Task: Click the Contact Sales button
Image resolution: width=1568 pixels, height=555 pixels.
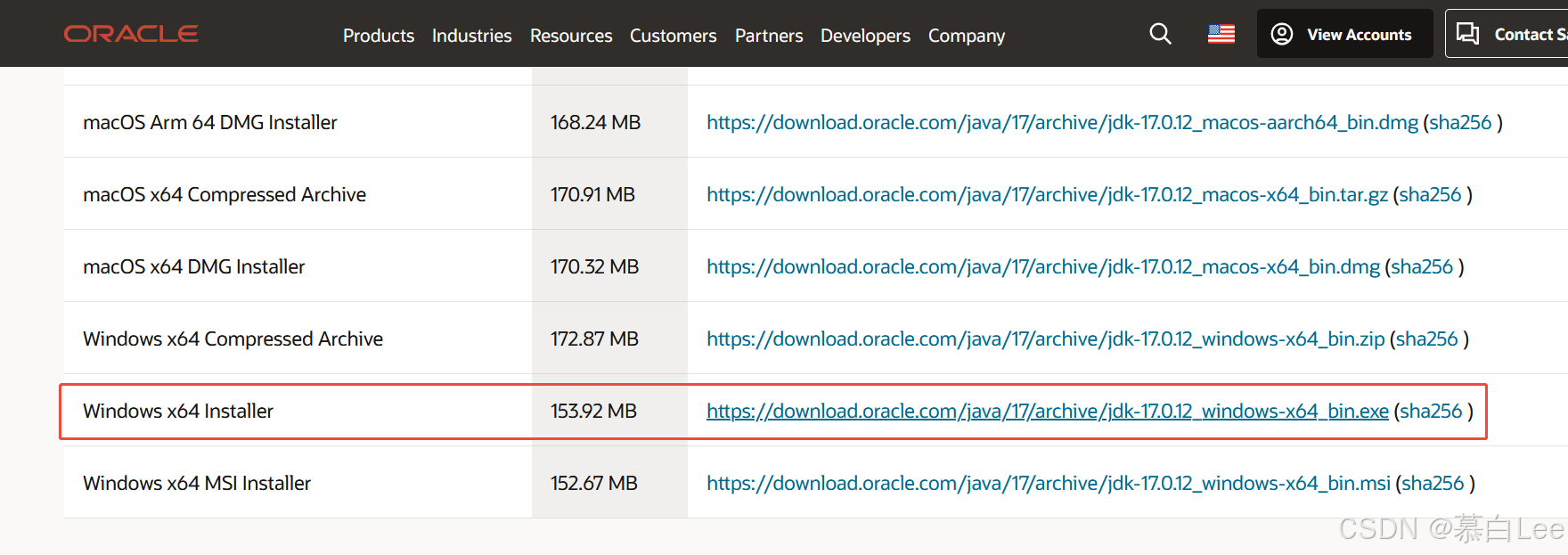Action: coord(1507,34)
